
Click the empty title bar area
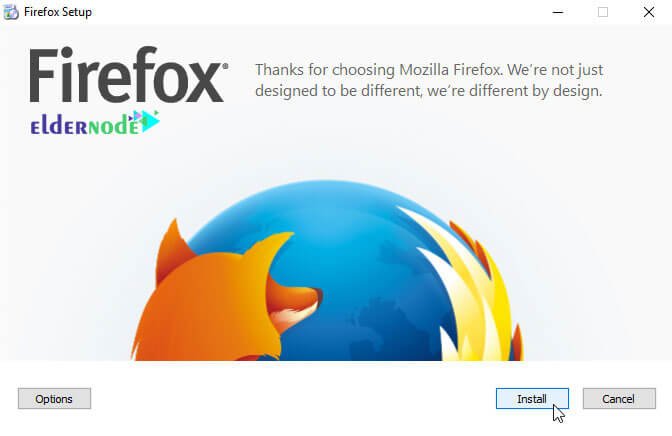[x=317, y=12]
